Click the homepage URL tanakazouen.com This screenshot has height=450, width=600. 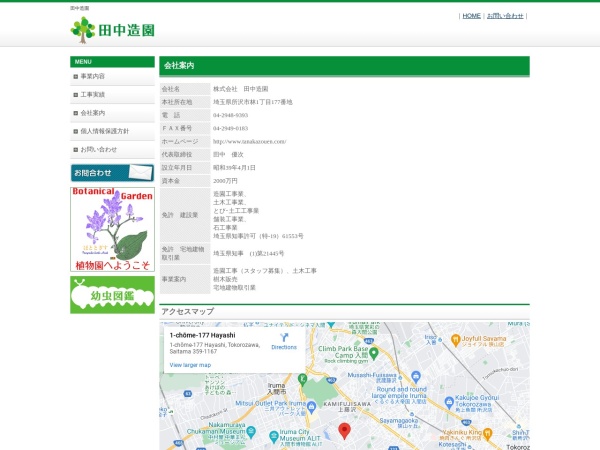(x=249, y=142)
